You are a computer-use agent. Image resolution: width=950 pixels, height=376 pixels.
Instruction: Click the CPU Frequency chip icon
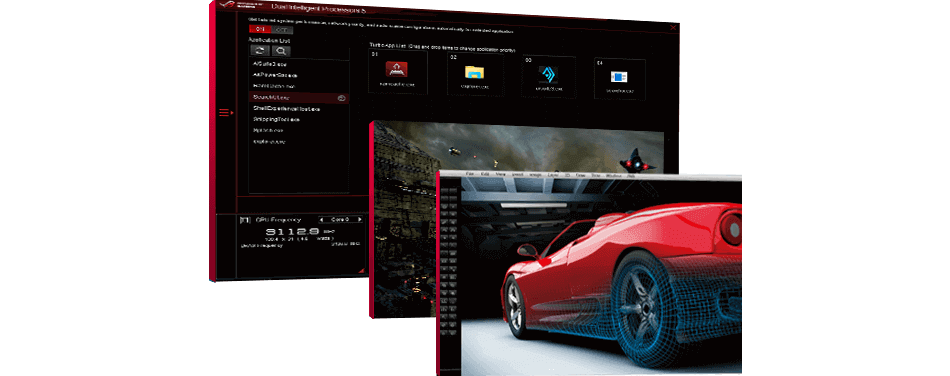tap(245, 220)
